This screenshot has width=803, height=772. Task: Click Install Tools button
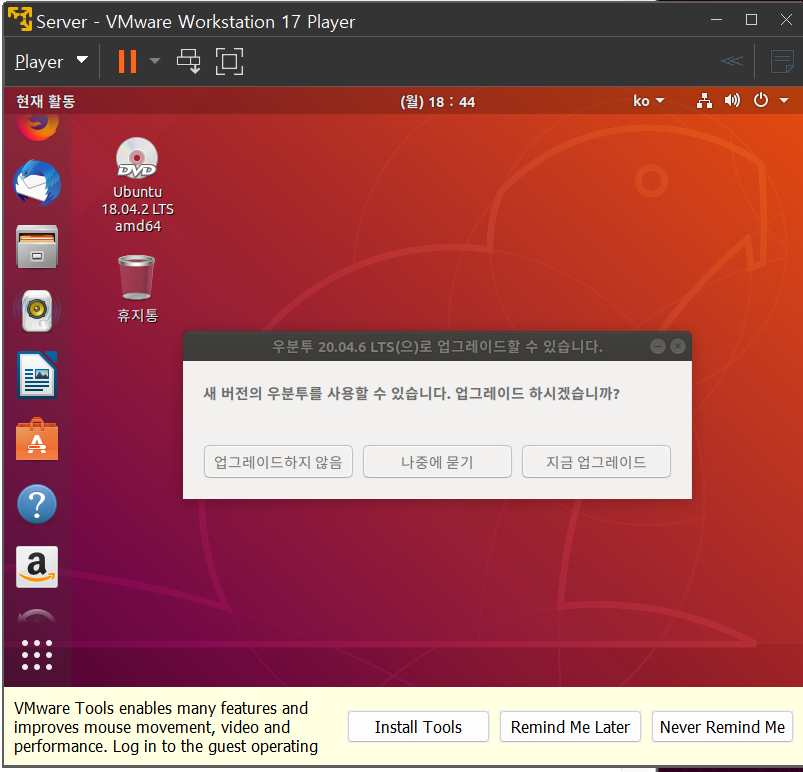pyautogui.click(x=418, y=726)
